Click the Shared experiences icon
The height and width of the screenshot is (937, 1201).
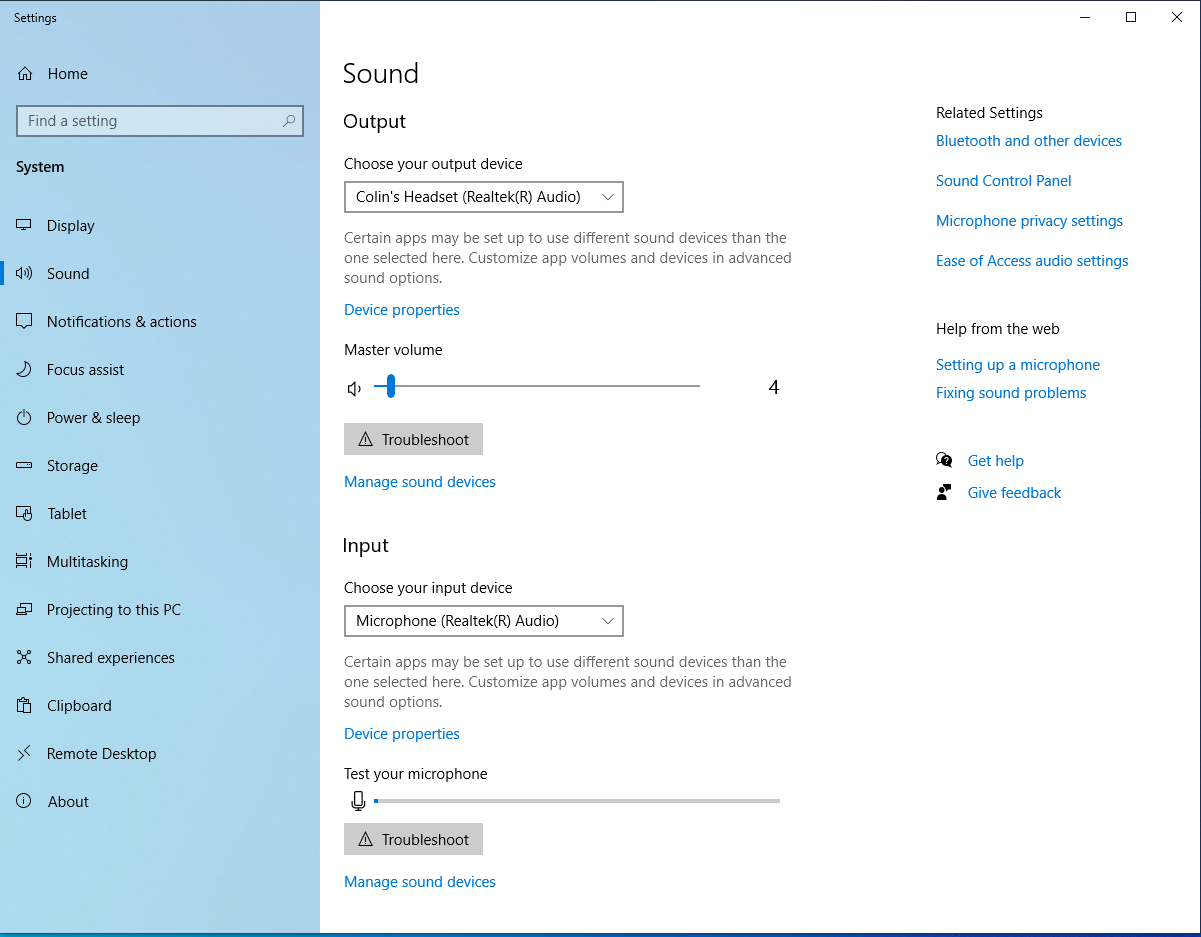pyautogui.click(x=25, y=658)
